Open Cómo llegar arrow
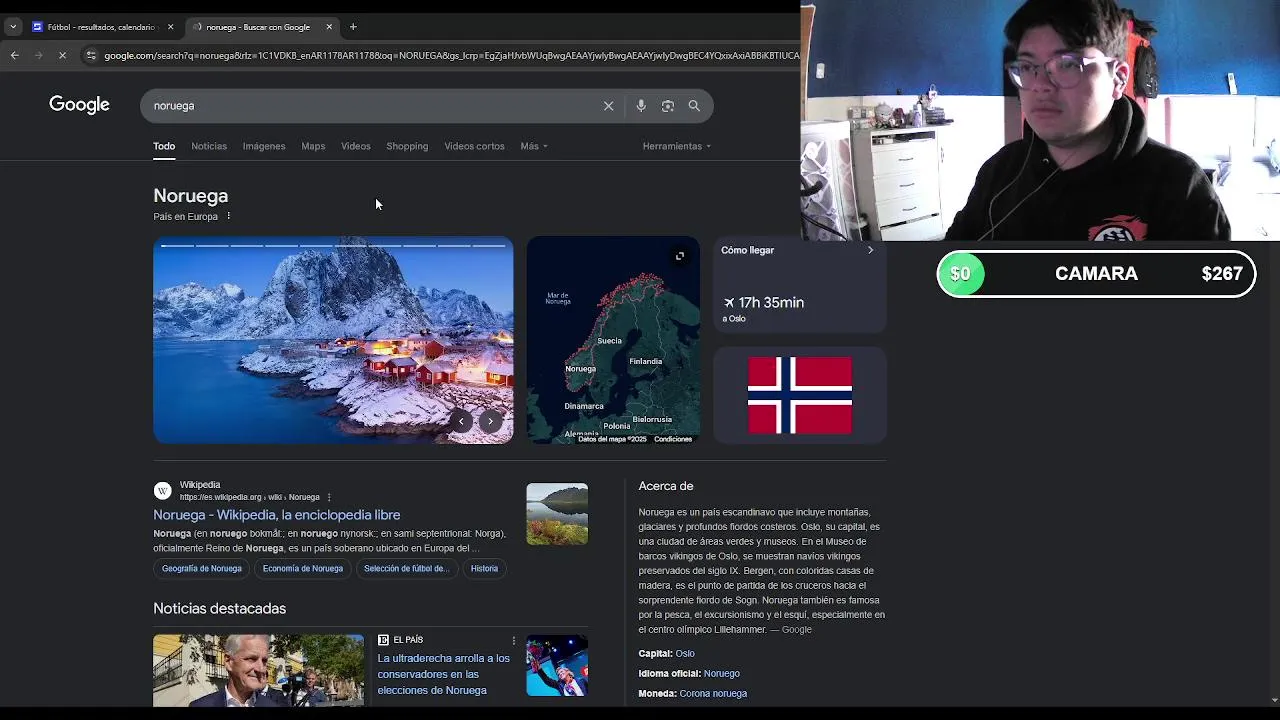The height and width of the screenshot is (720, 1280). 870,250
